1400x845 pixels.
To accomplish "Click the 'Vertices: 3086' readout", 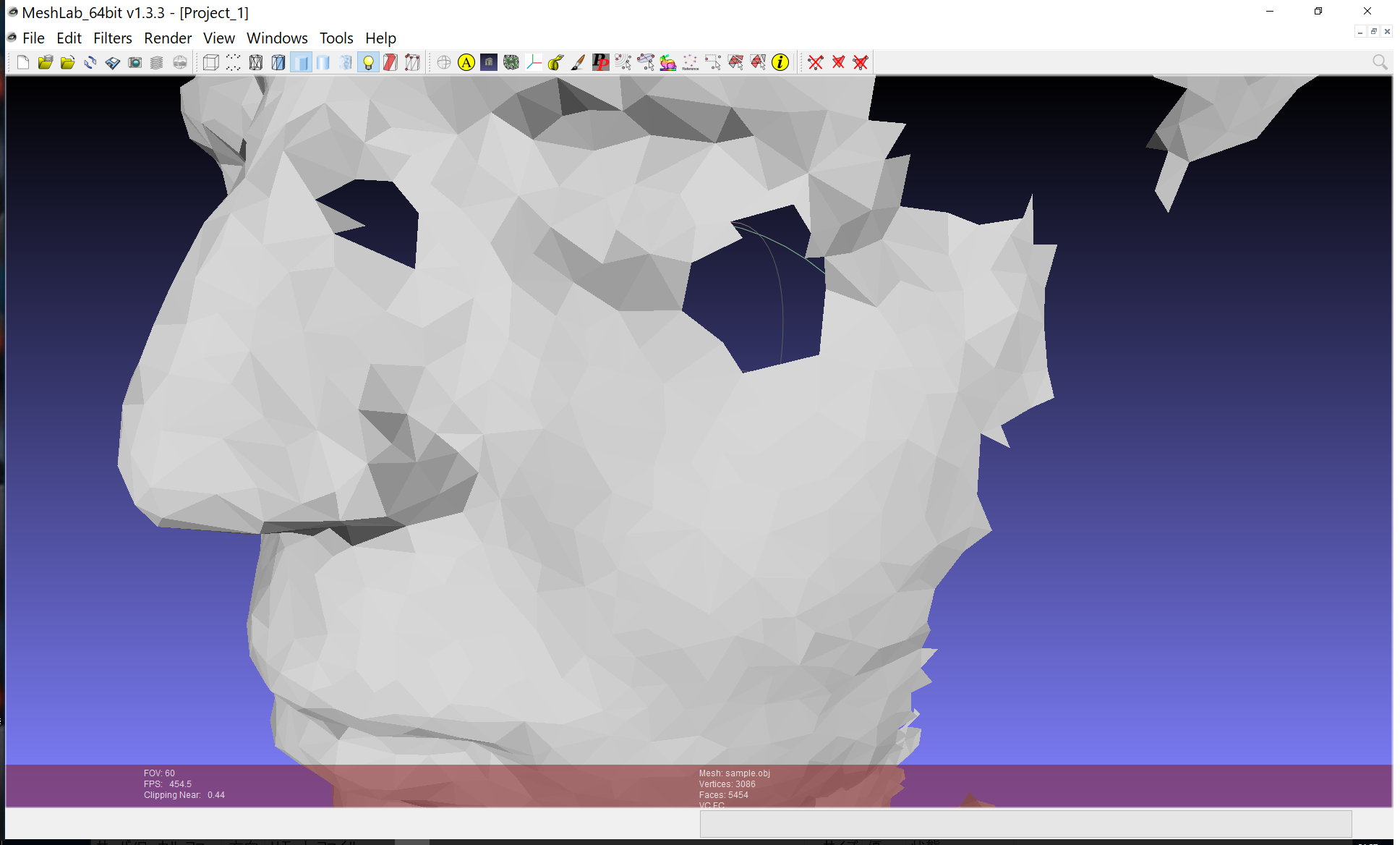I will (727, 784).
